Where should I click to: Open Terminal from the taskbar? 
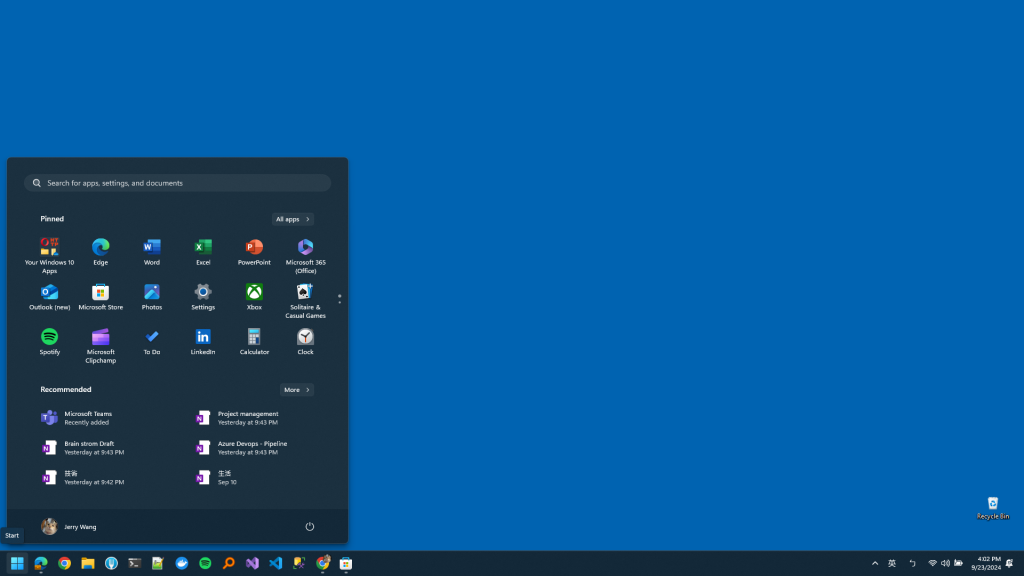point(135,563)
